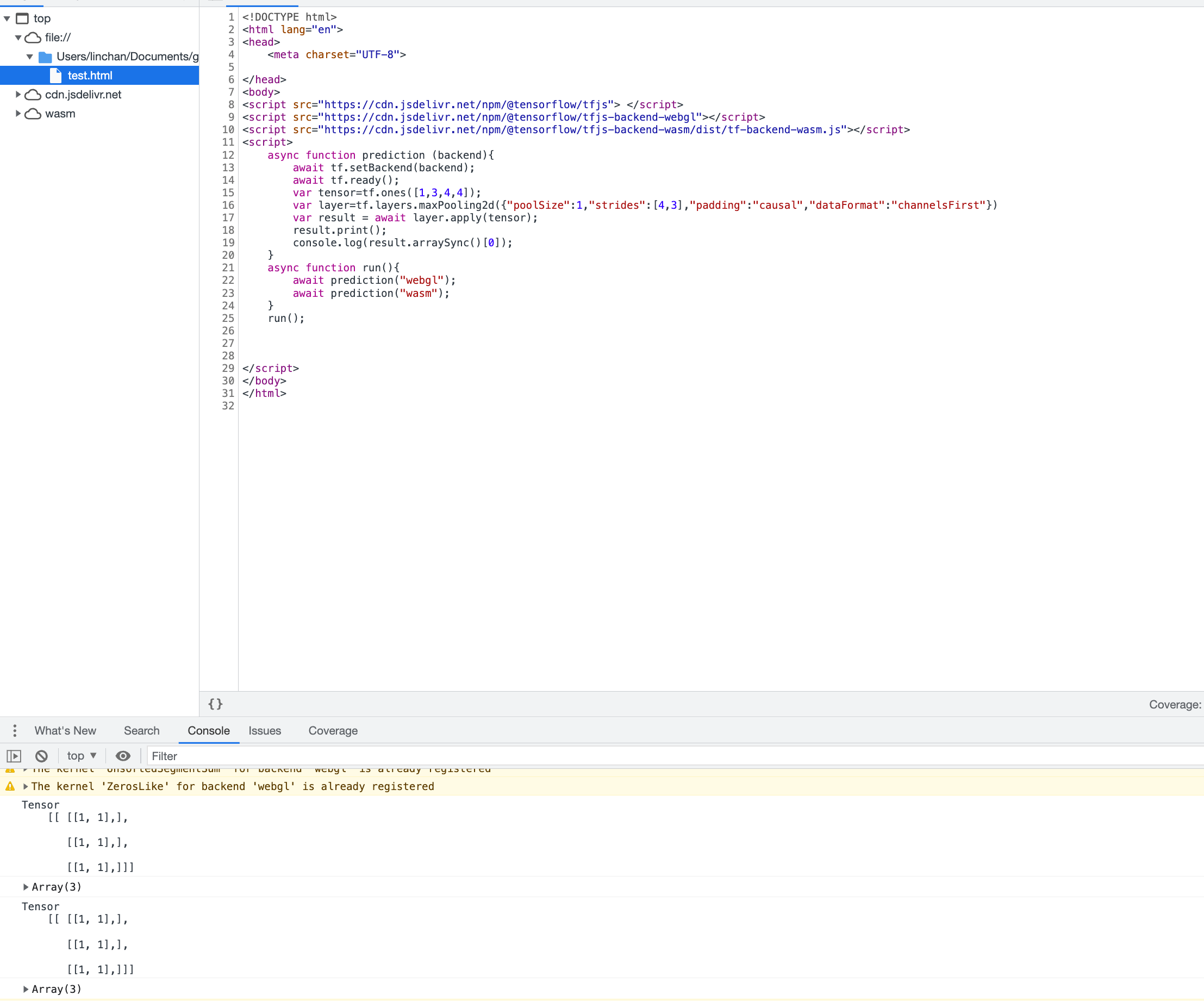This screenshot has width=1204, height=1001.
Task: Open the What's New tab
Action: [65, 730]
